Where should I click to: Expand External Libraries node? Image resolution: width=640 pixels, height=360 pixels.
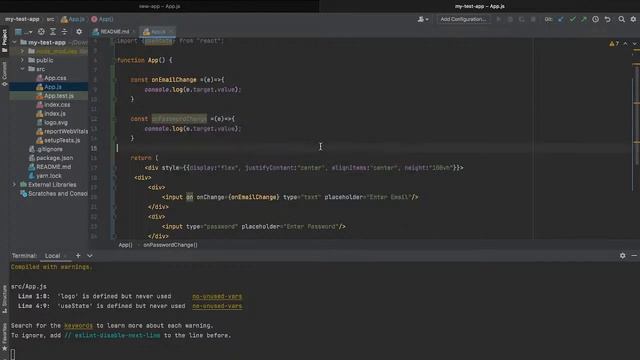[15, 184]
